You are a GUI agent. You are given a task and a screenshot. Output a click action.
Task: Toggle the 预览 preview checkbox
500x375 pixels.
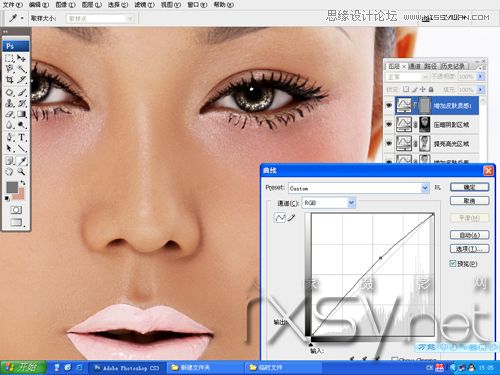coord(452,263)
